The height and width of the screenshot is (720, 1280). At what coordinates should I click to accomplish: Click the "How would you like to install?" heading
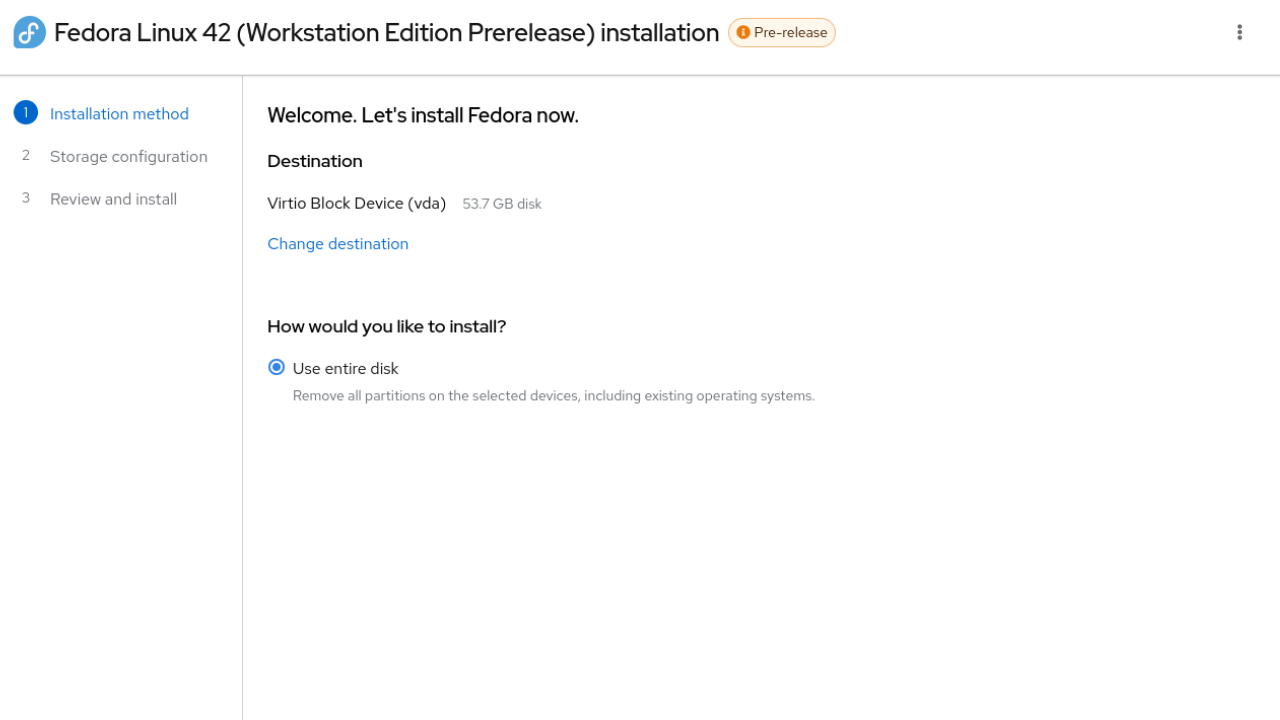click(x=387, y=326)
